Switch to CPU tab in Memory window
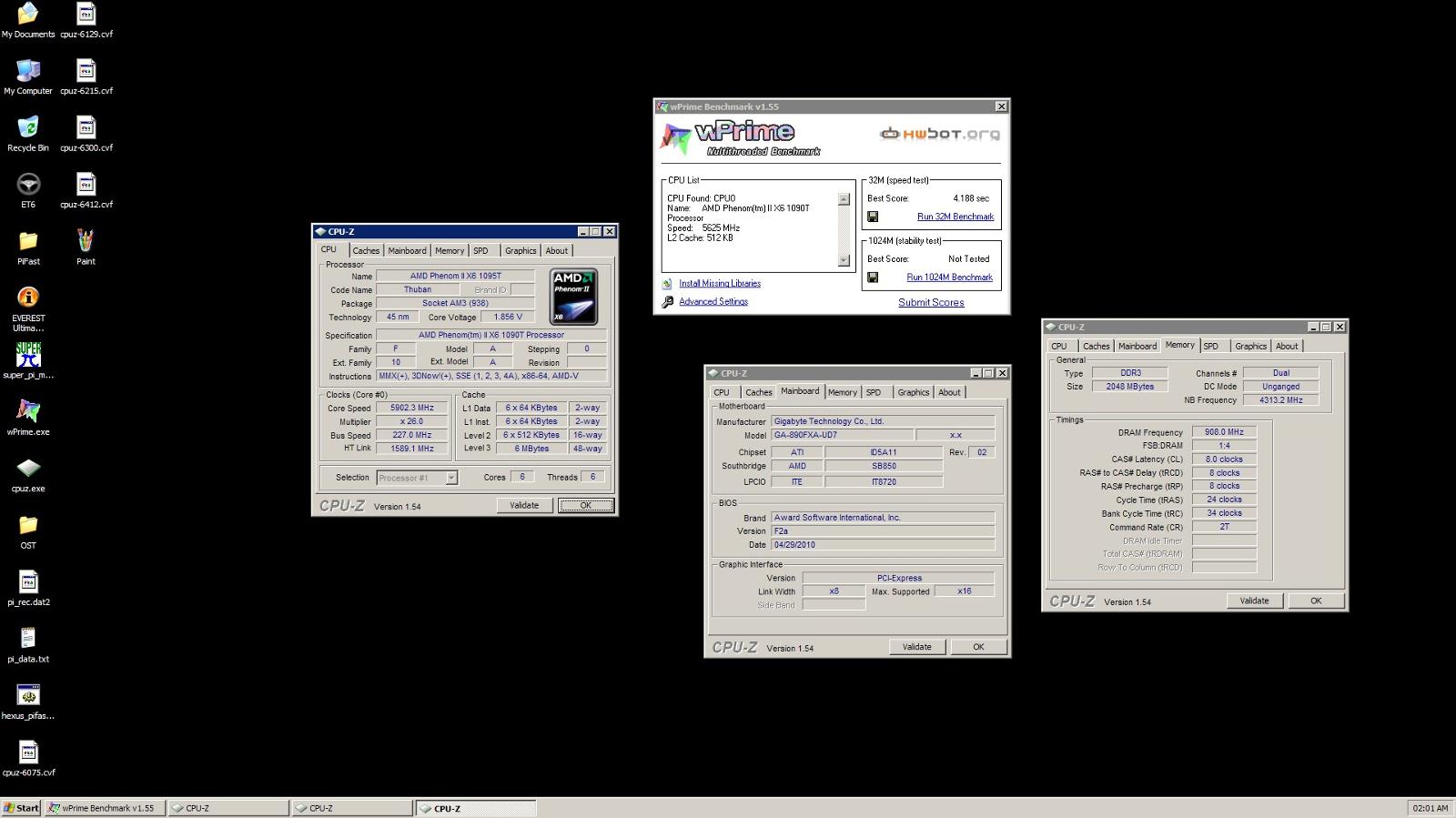1456x818 pixels. click(1060, 347)
